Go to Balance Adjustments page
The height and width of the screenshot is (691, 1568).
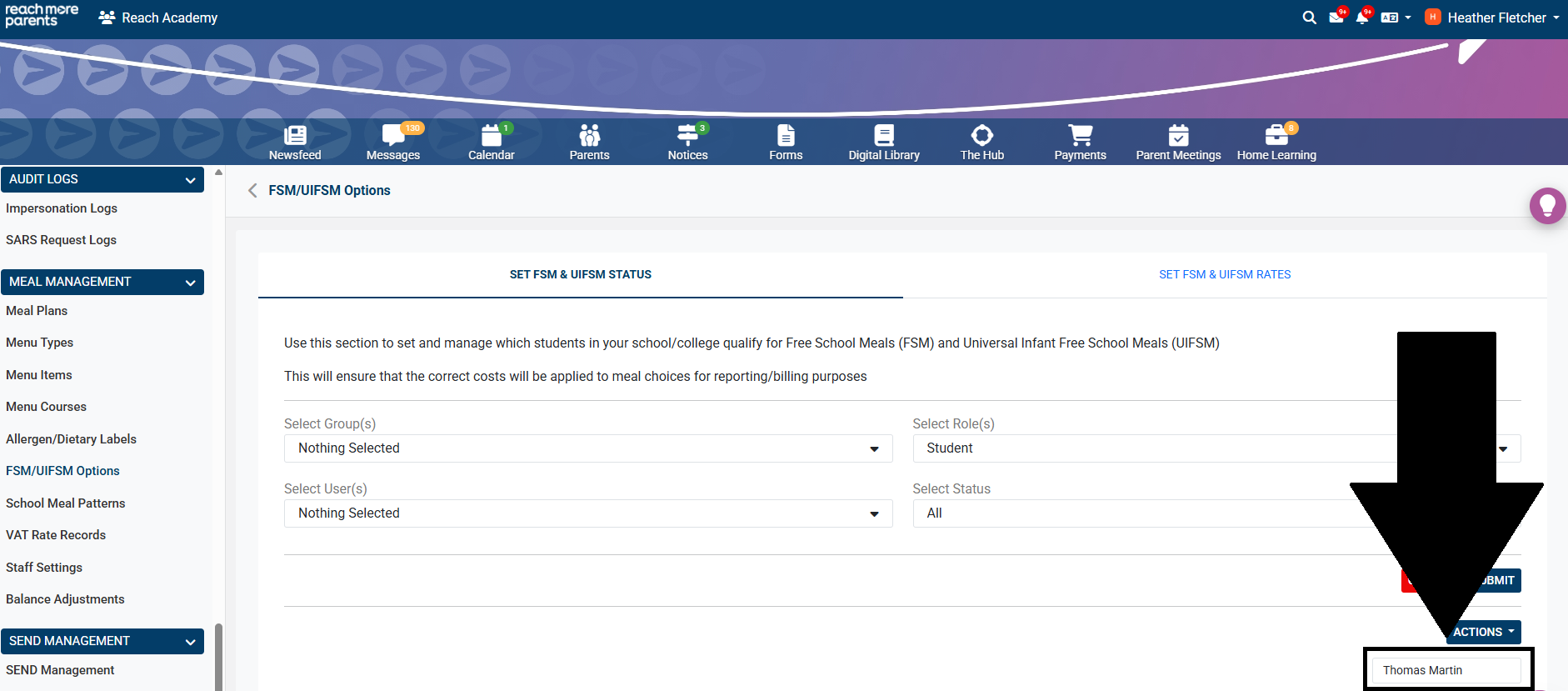(65, 599)
